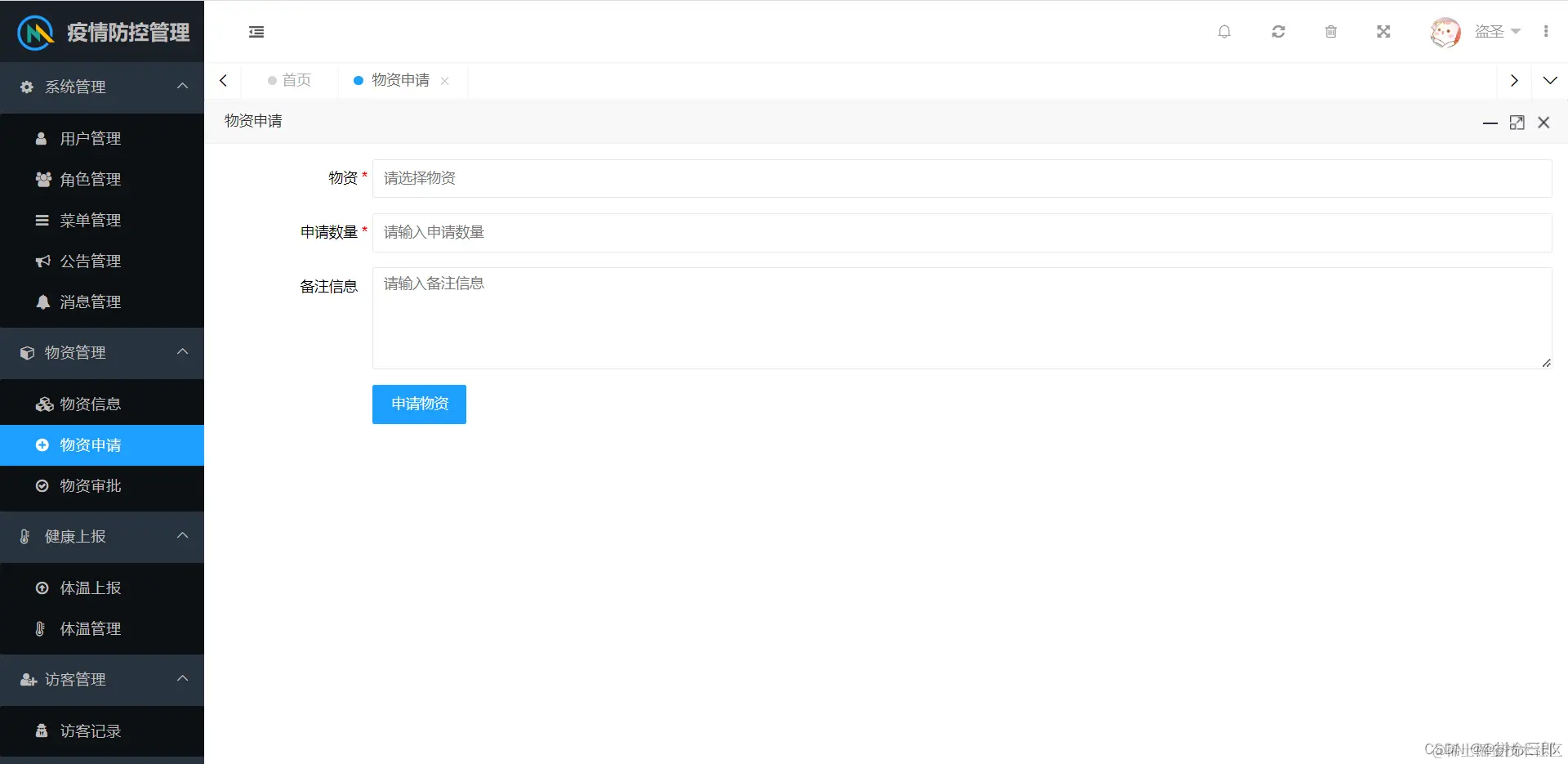Open 公告管理 in the sidebar
This screenshot has height=764, width=1568.
pyautogui.click(x=102, y=261)
